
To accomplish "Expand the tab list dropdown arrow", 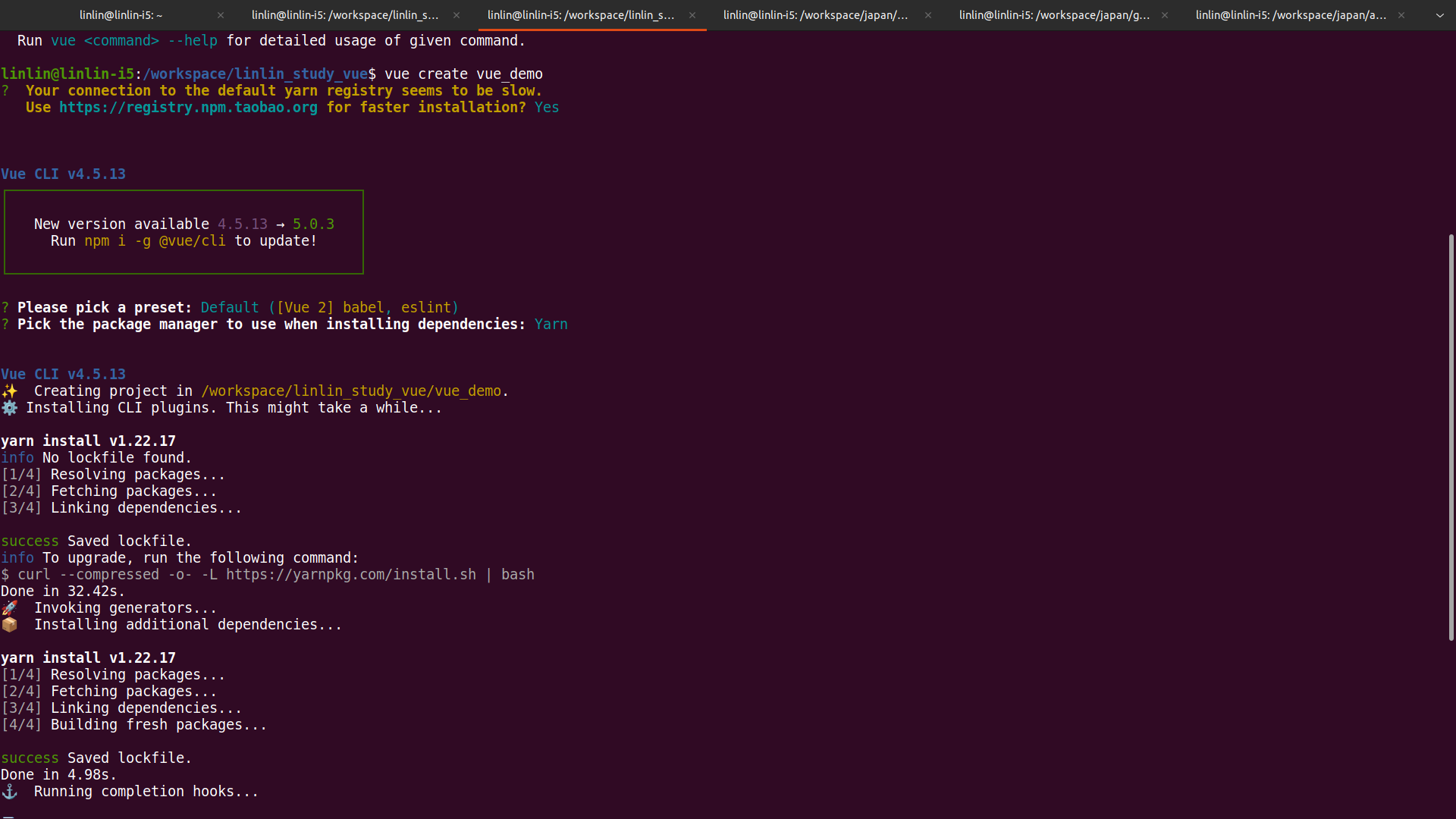I will [1439, 15].
